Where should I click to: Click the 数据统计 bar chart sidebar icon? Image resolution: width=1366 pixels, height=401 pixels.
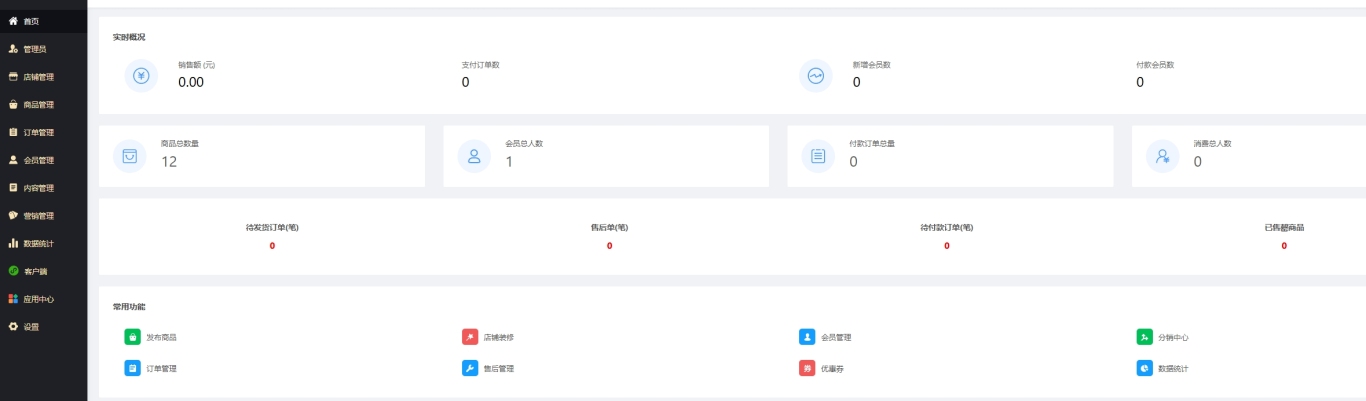click(13, 243)
